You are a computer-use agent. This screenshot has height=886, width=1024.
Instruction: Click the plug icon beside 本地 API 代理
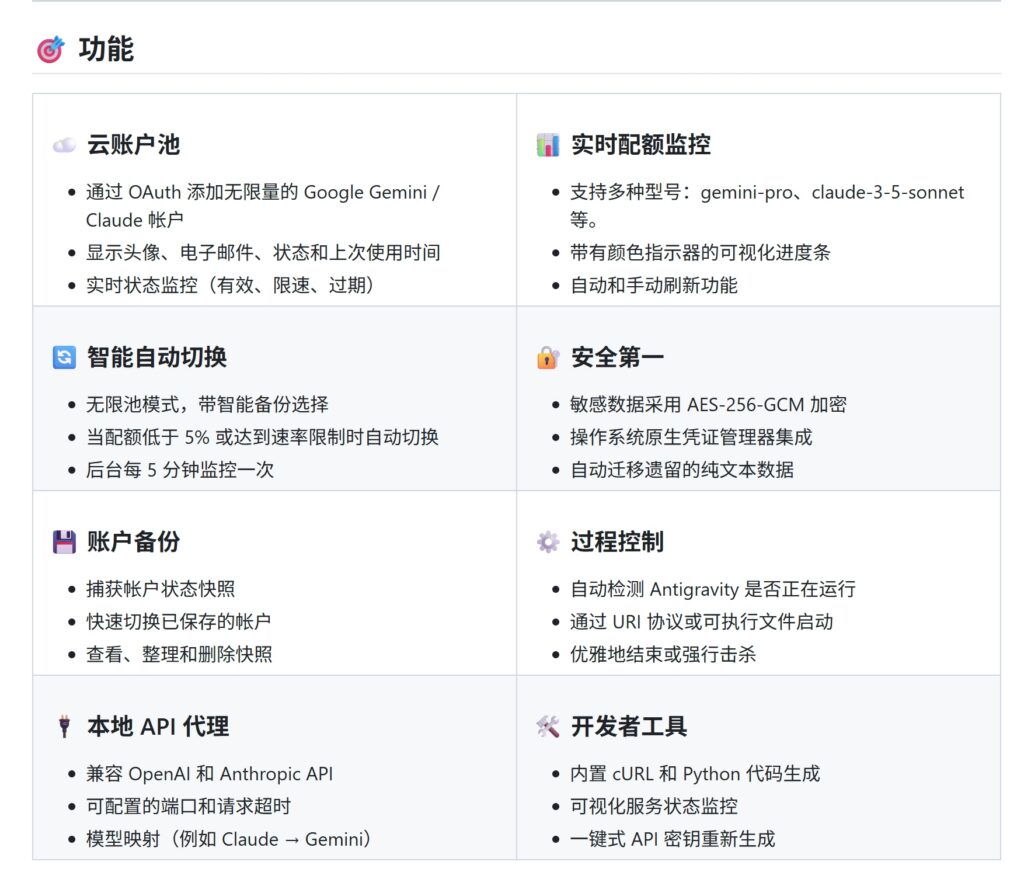[64, 727]
